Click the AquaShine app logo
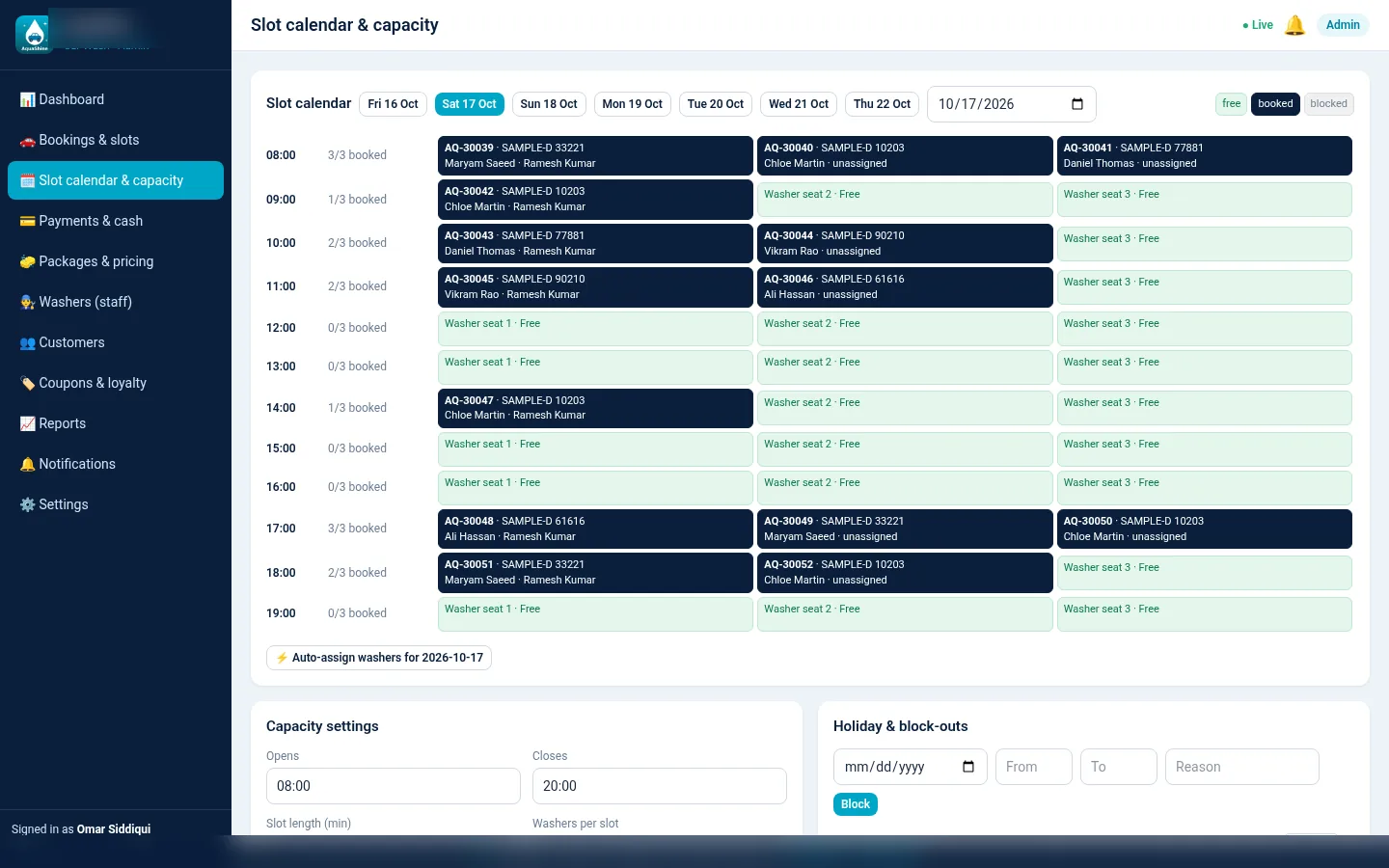Screen dimensions: 1389x868 point(35,34)
